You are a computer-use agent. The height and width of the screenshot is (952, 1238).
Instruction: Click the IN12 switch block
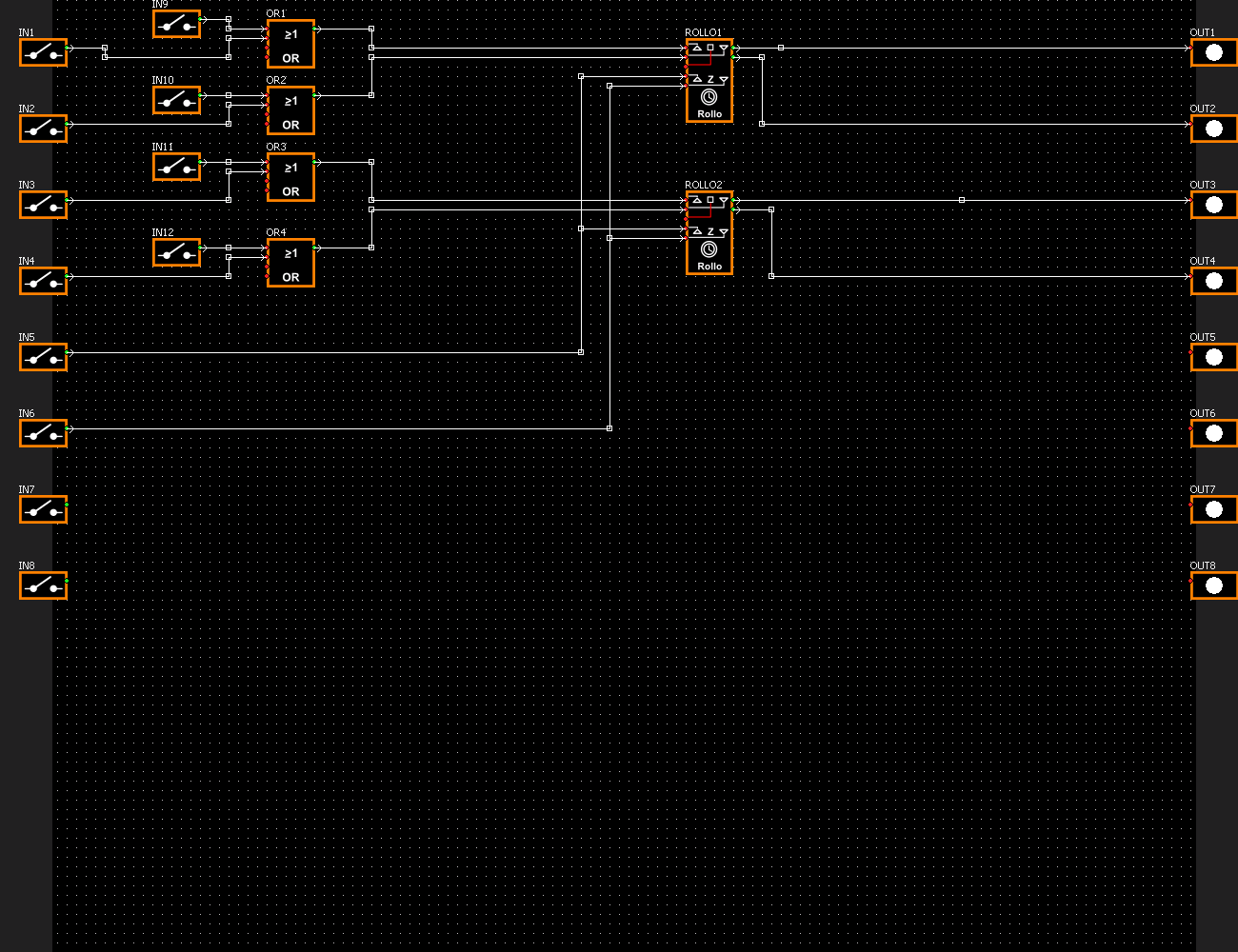(x=176, y=252)
